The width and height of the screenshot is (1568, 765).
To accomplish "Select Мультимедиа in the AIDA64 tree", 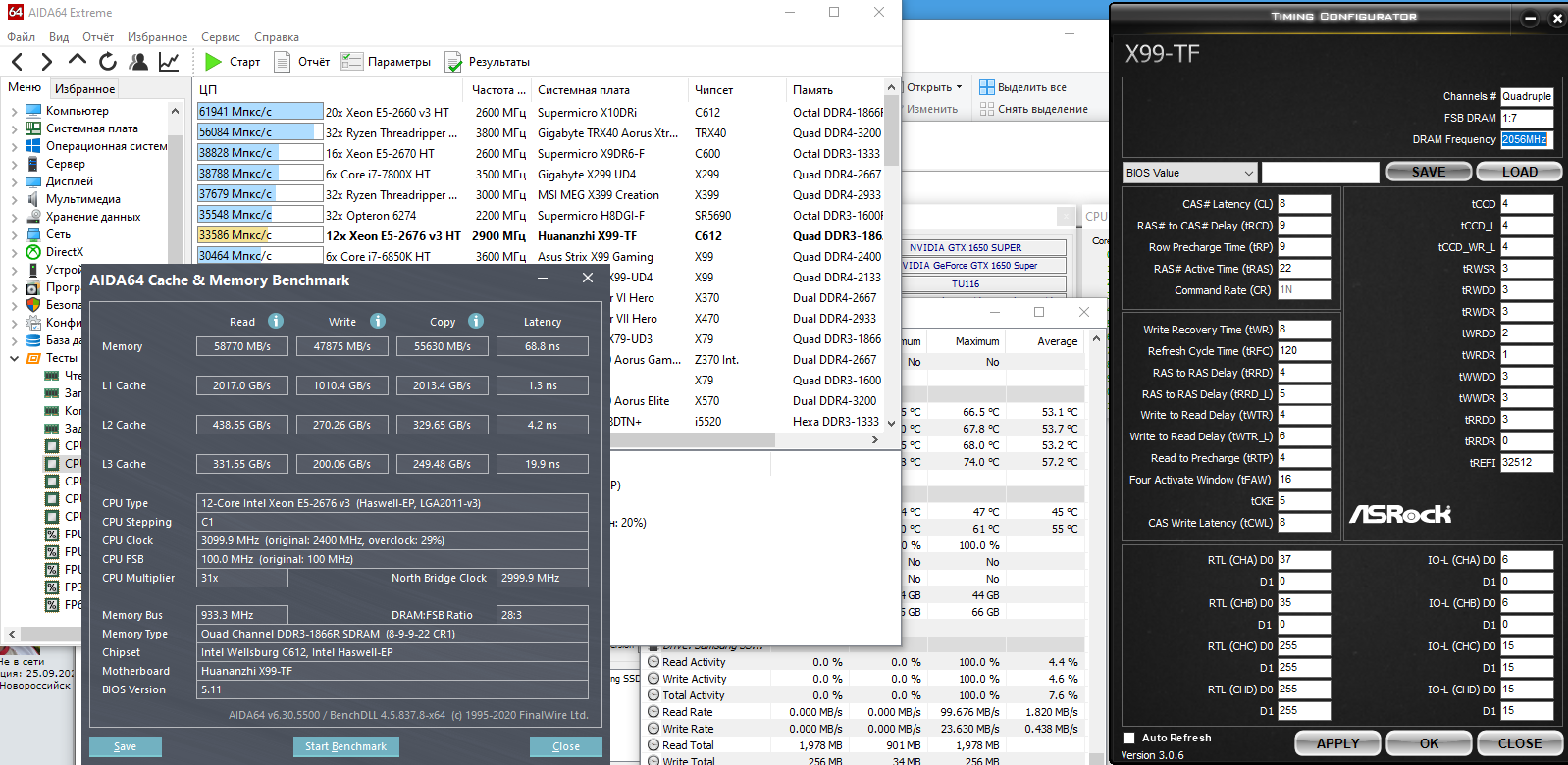I will coord(83,199).
